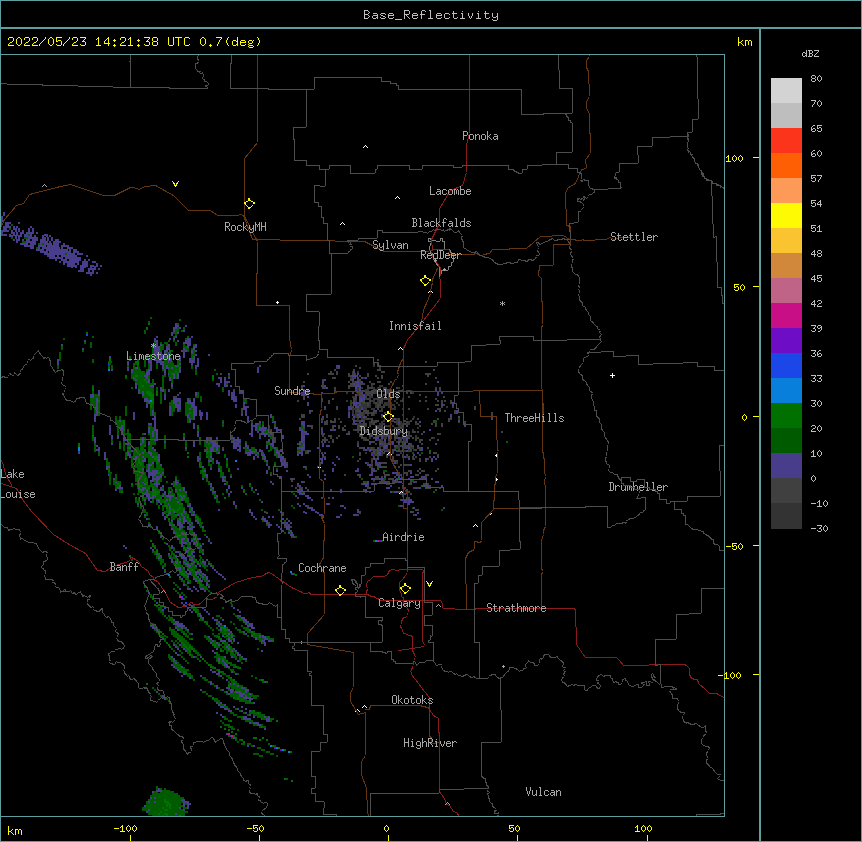
Task: Click the -30 value on dBZ legend
Action: point(819,529)
